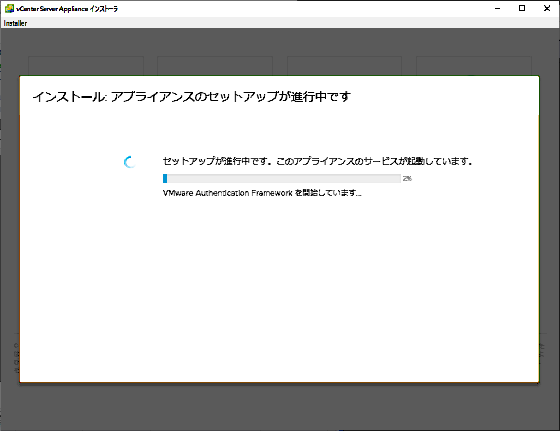Viewport: 560px width, 431px height.
Task: Click the dialog heading インストール: アプライアンスのセットアップが進行中です
Action: [x=191, y=97]
